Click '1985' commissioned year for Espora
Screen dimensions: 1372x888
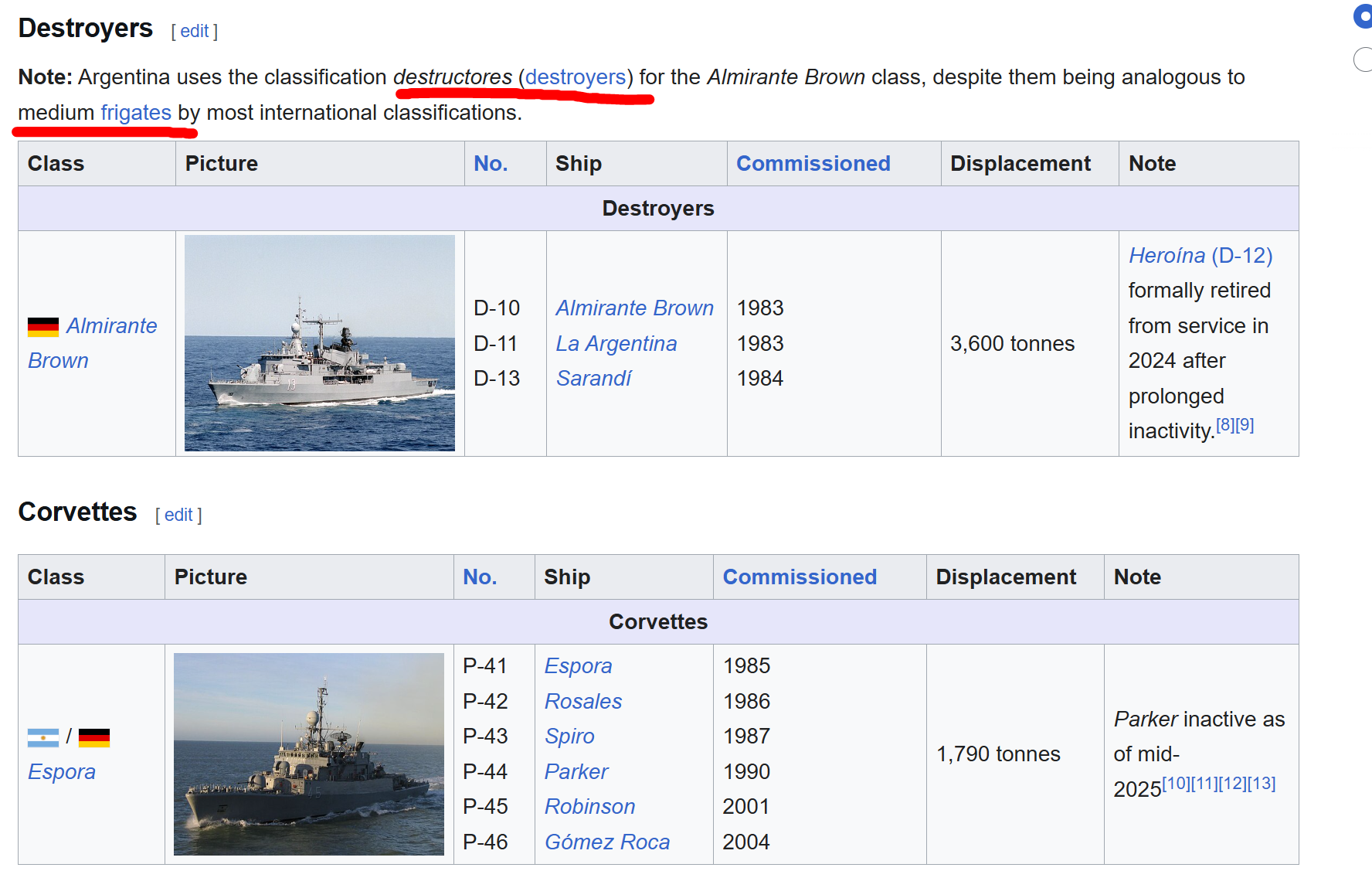pyautogui.click(x=746, y=666)
